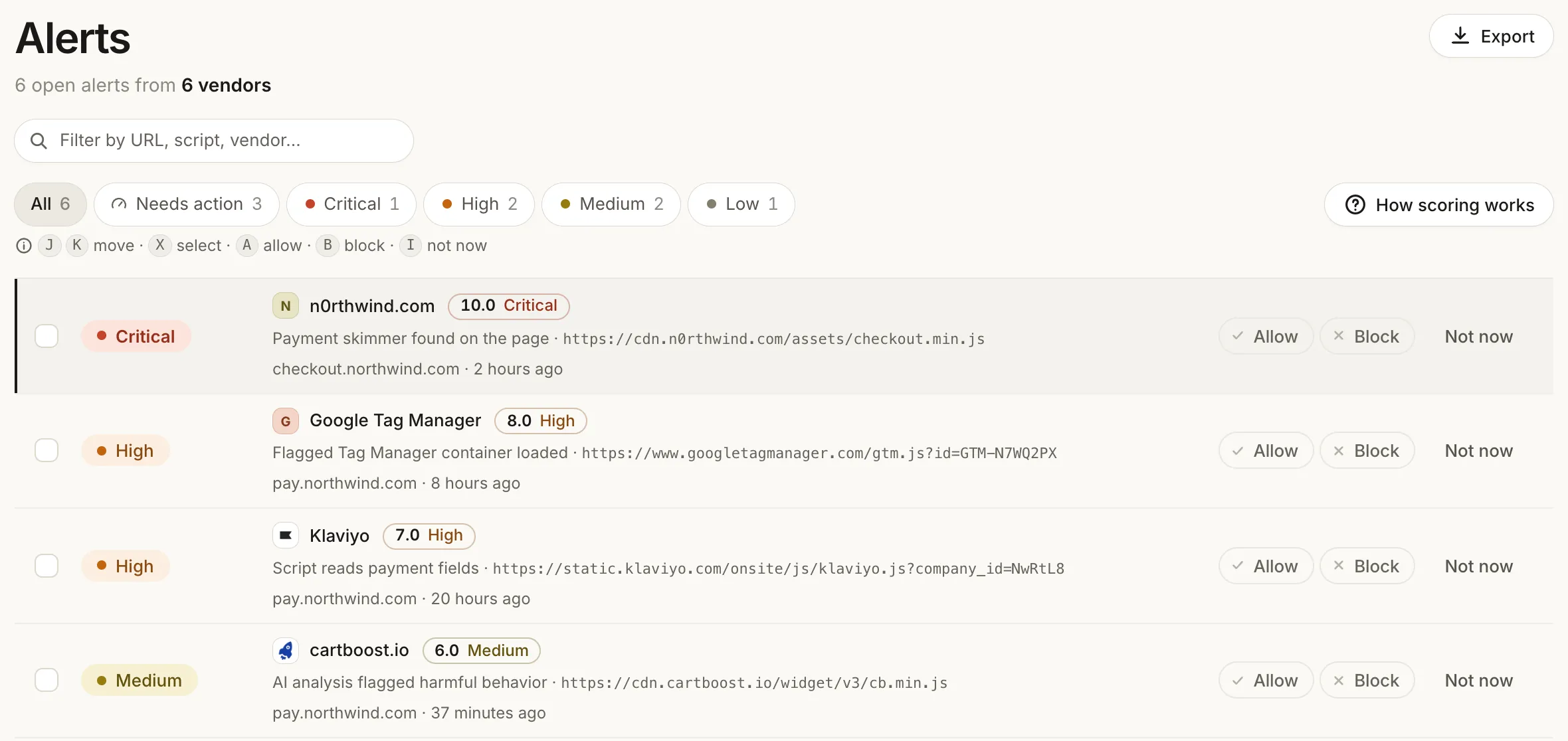
Task: Click the cartboost.io rocket logo icon
Action: [x=285, y=650]
